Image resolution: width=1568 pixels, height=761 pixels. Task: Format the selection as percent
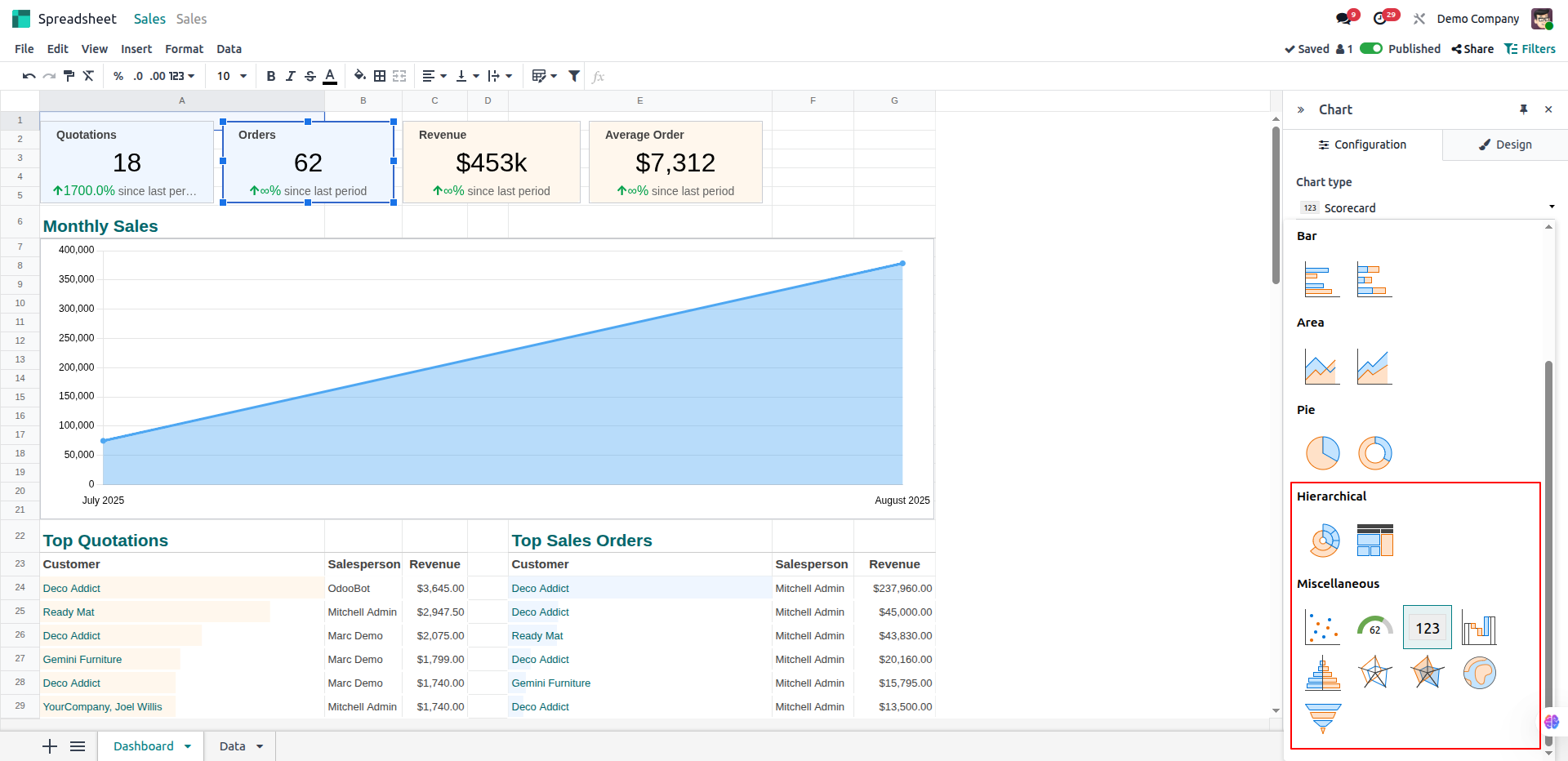pyautogui.click(x=118, y=76)
